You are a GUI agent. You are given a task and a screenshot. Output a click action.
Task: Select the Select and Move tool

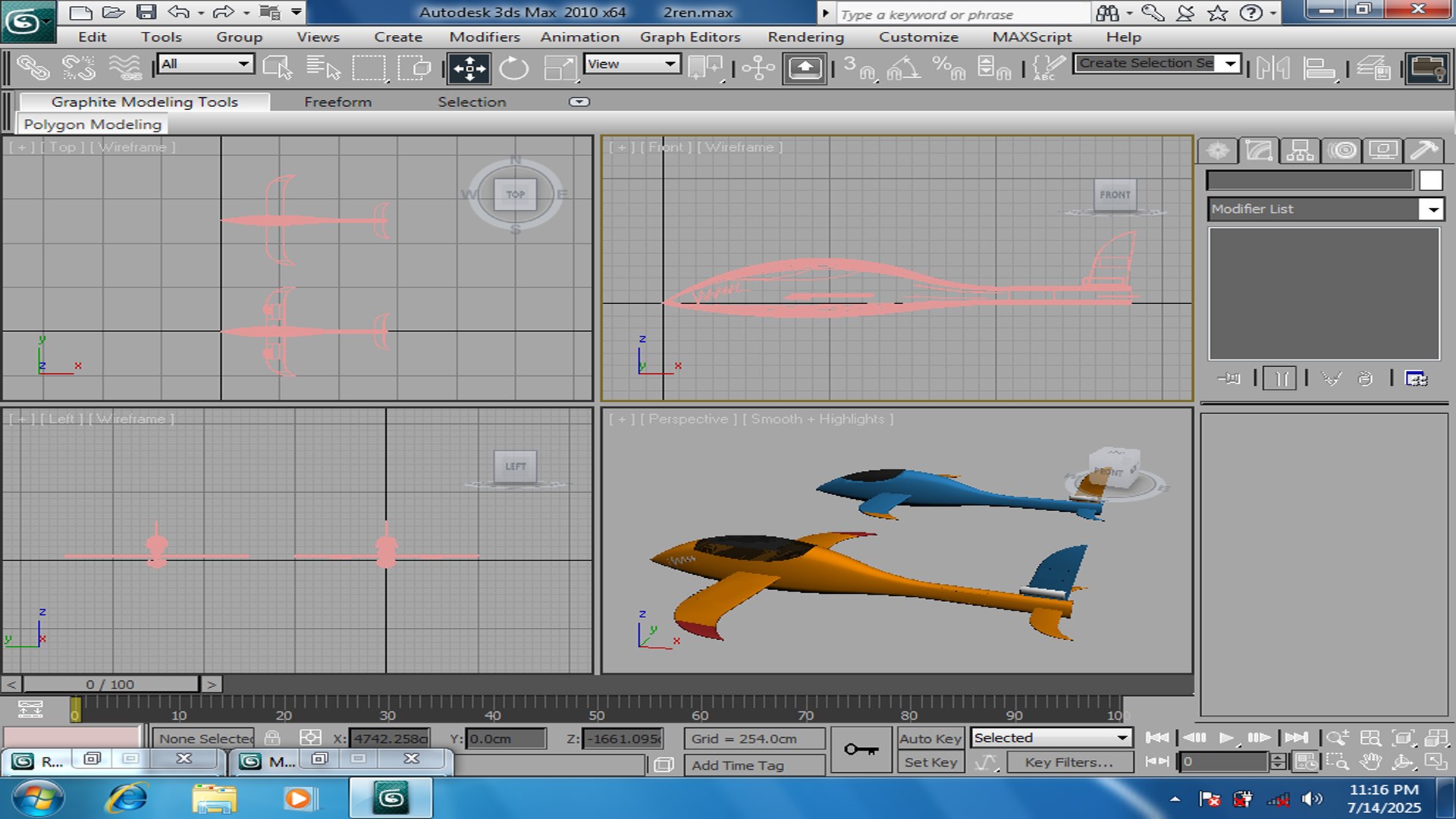click(469, 68)
